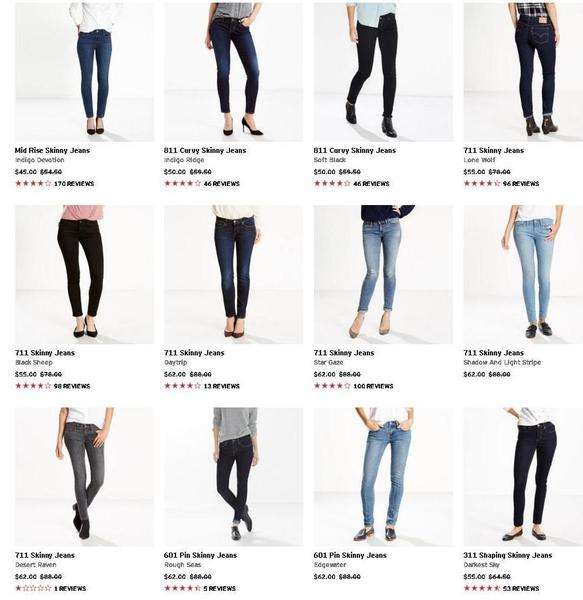Image resolution: width=583 pixels, height=600 pixels.
Task: Click the 311 Shaping Skinny Jeans title
Action: click(508, 555)
